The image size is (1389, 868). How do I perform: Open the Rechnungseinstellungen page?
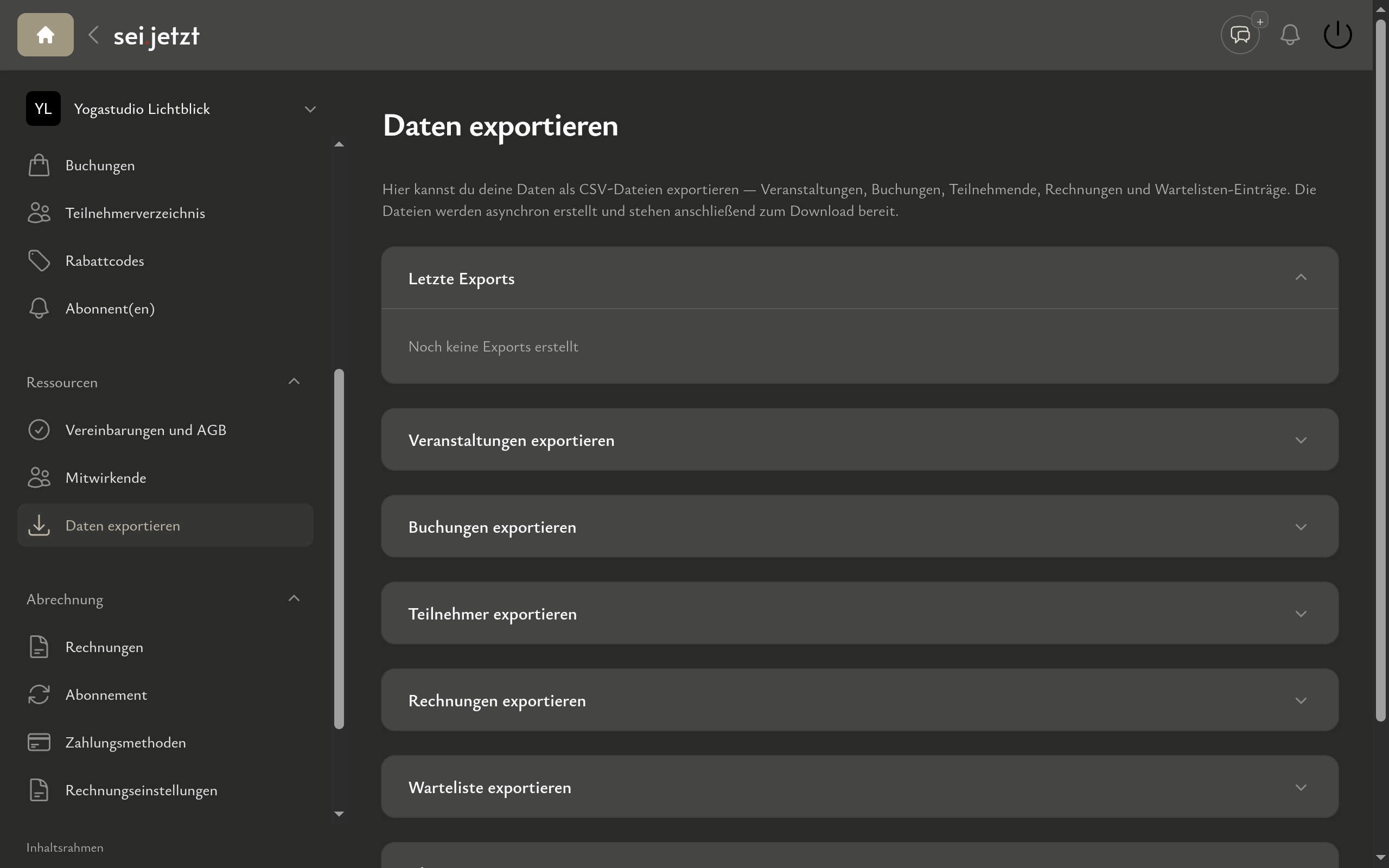coord(141,790)
